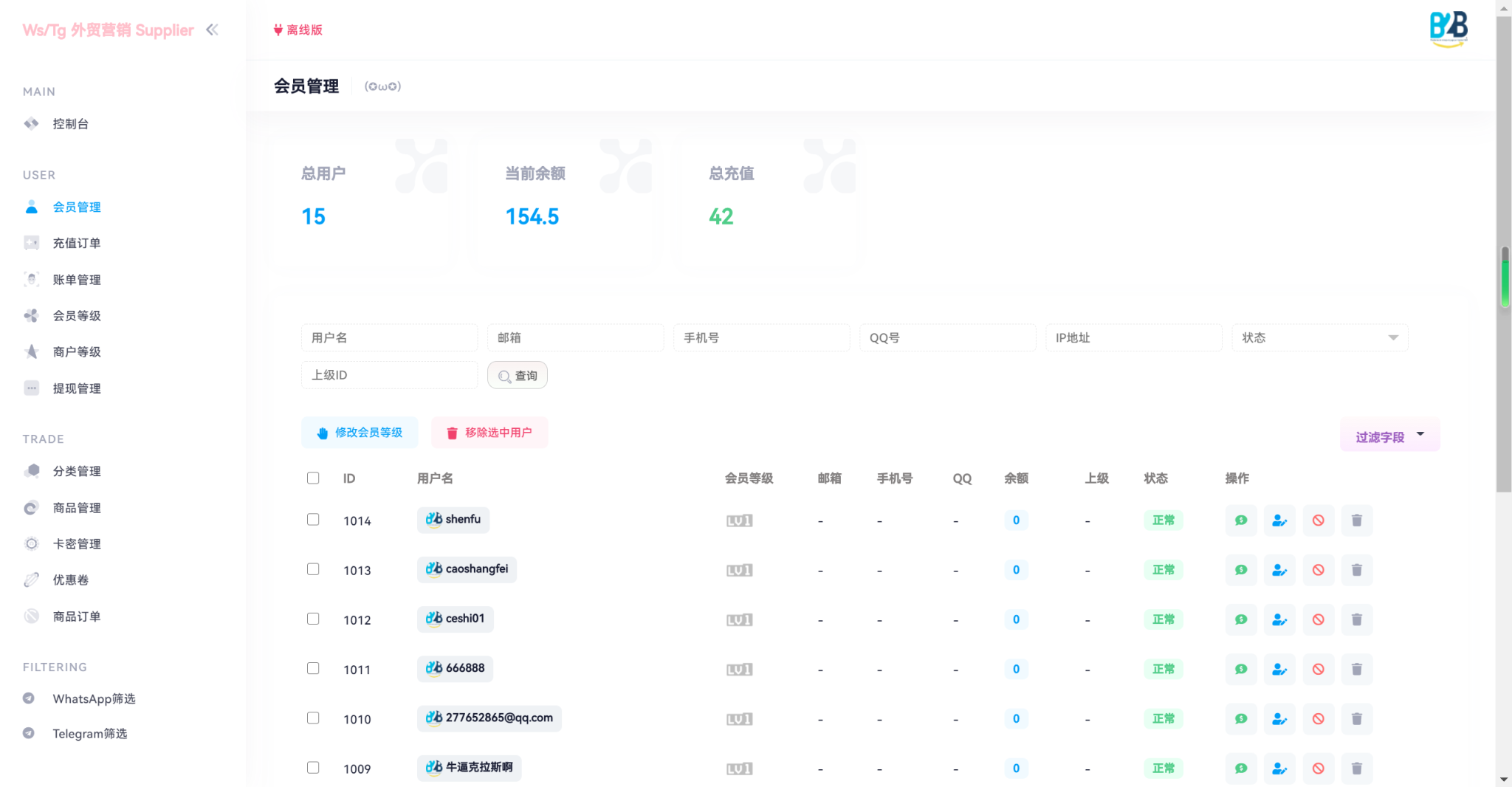The height and width of the screenshot is (787, 1512).
Task: Click recharge icon for 277652865@qq.com
Action: (1241, 718)
